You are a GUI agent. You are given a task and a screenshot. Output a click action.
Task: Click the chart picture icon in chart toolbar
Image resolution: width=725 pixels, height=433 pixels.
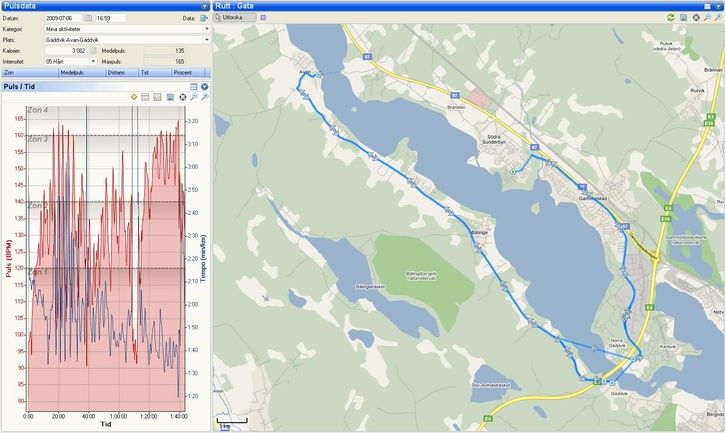157,97
